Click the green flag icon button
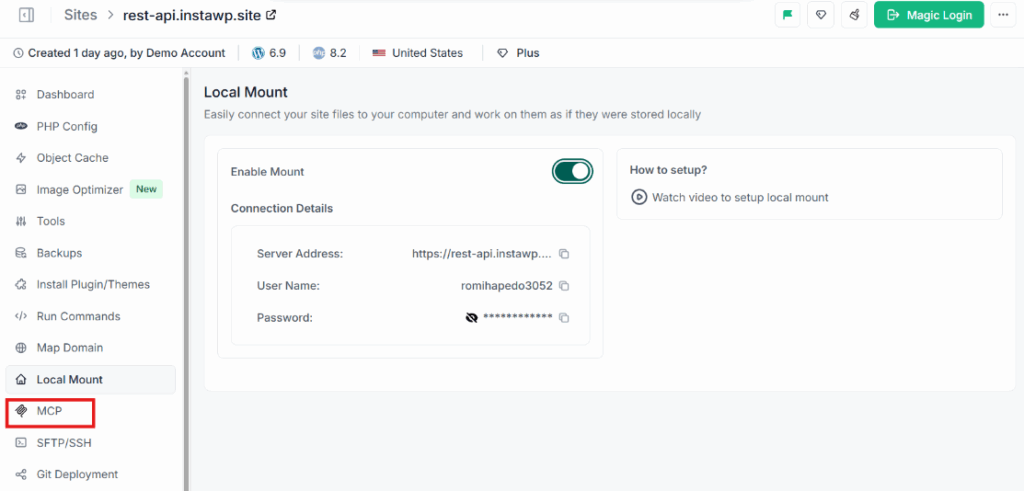The height and width of the screenshot is (491, 1024). 788,15
